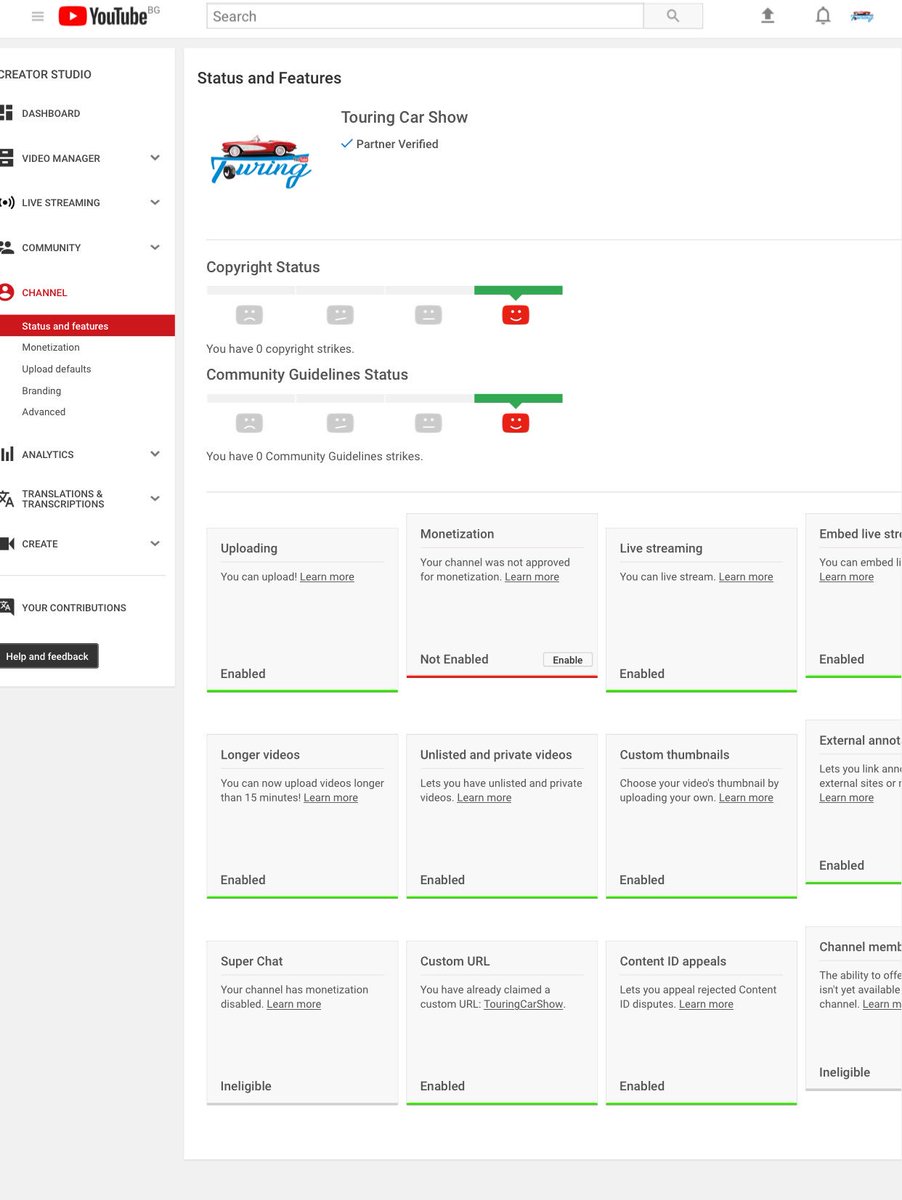
Task: Click the Partner Verified checkmark
Action: [x=347, y=144]
